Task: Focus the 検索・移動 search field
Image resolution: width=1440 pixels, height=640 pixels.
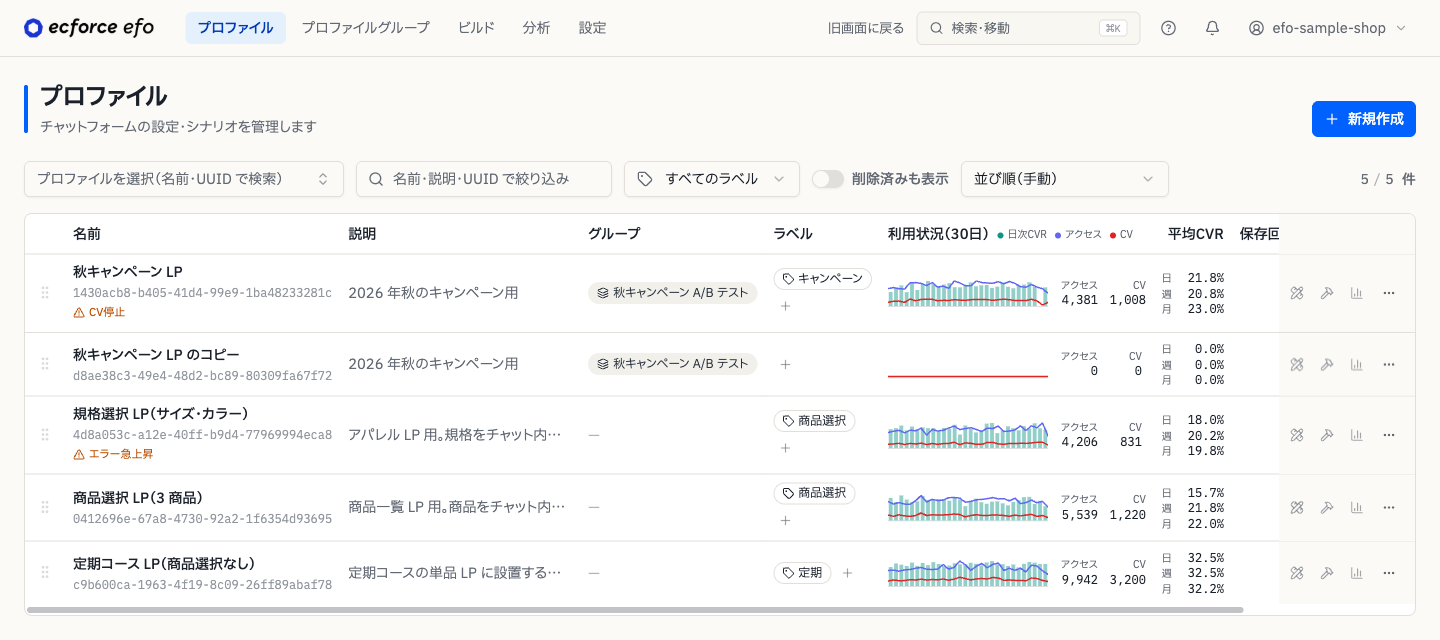Action: tap(1028, 28)
